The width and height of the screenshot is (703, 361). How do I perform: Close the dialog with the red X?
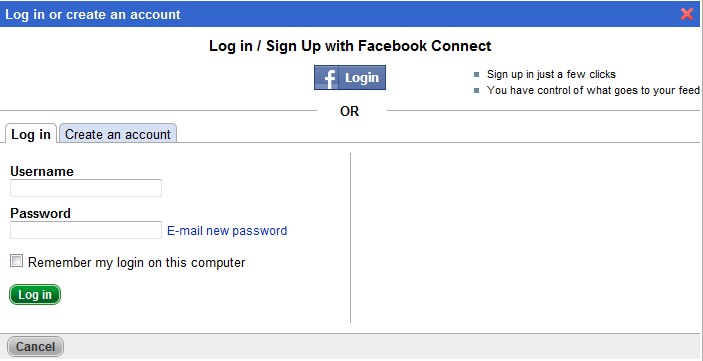686,14
